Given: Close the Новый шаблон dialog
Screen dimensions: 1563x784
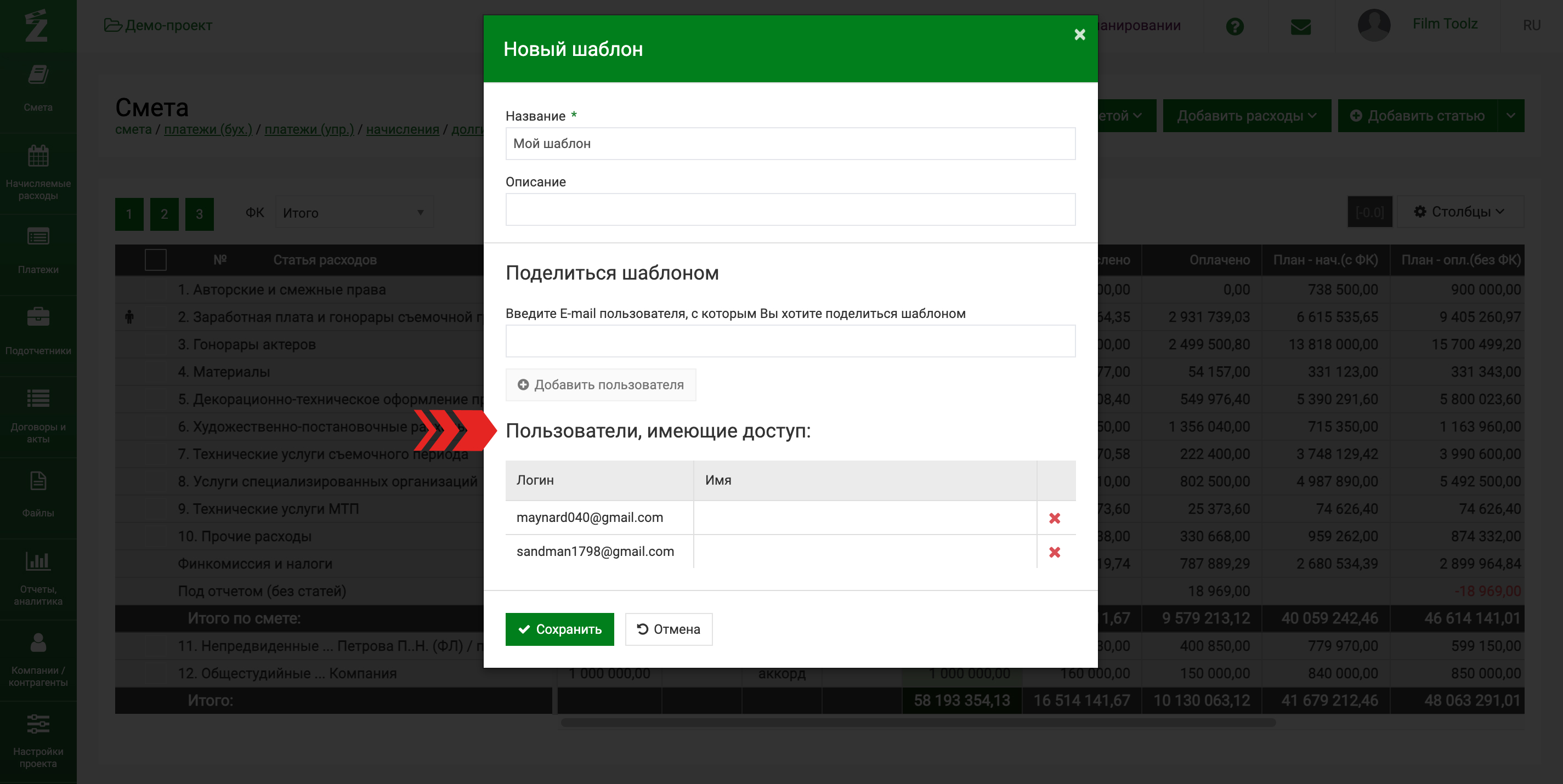Looking at the screenshot, I should click(1079, 35).
